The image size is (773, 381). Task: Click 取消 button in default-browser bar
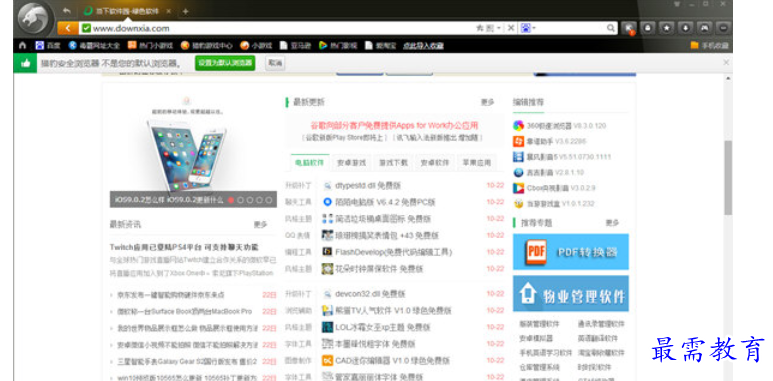pos(275,63)
